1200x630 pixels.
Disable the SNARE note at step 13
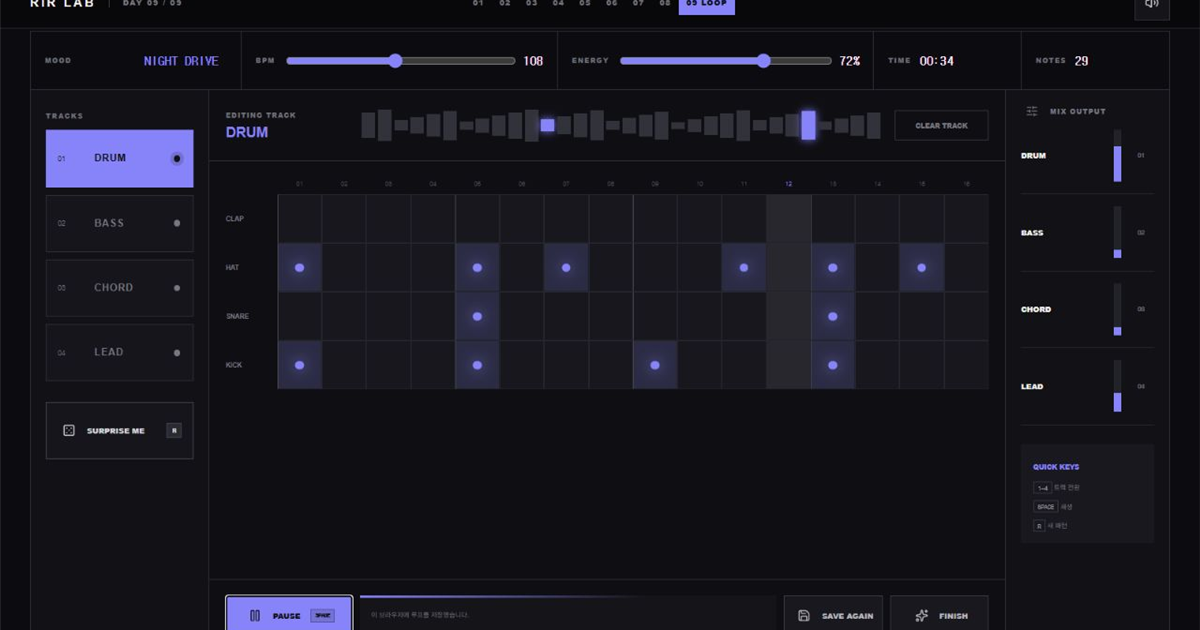(833, 316)
